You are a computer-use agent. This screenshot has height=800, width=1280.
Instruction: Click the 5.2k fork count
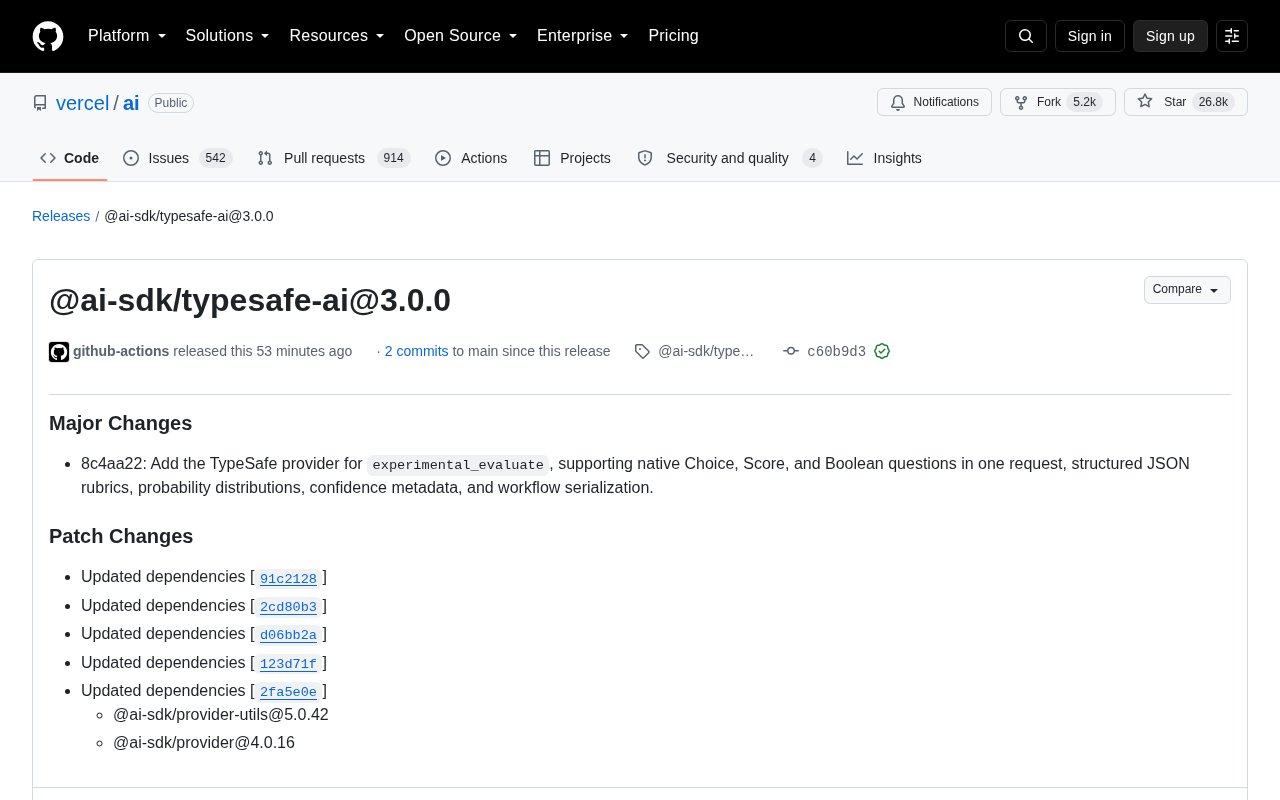(1084, 102)
